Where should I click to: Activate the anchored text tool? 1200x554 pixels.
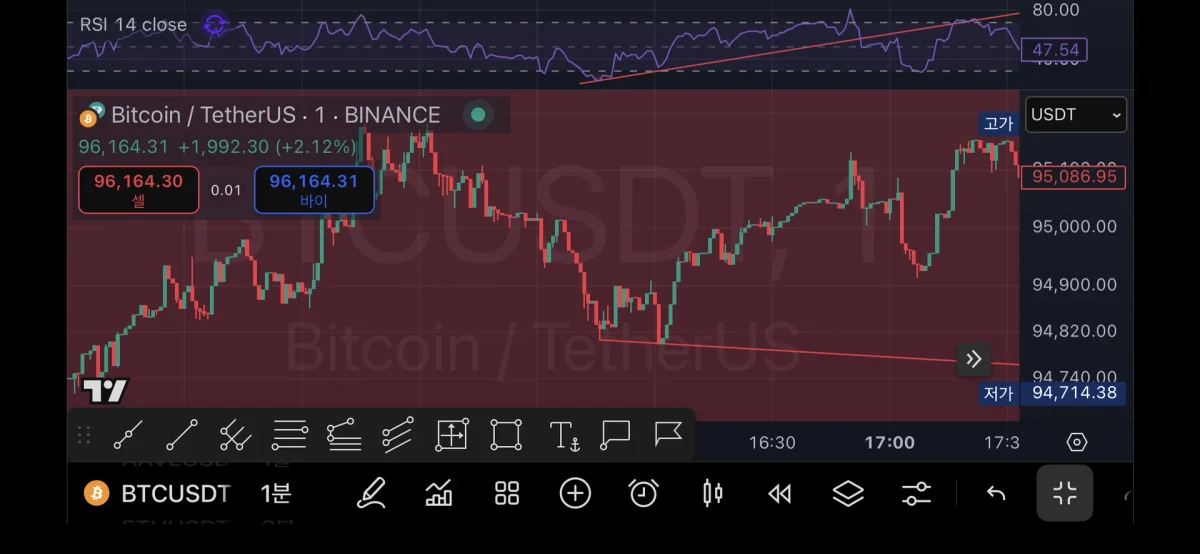pyautogui.click(x=564, y=435)
